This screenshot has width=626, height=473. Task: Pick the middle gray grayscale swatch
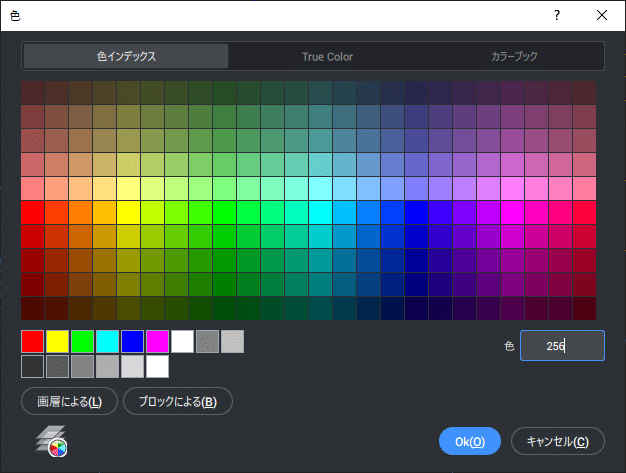83,366
